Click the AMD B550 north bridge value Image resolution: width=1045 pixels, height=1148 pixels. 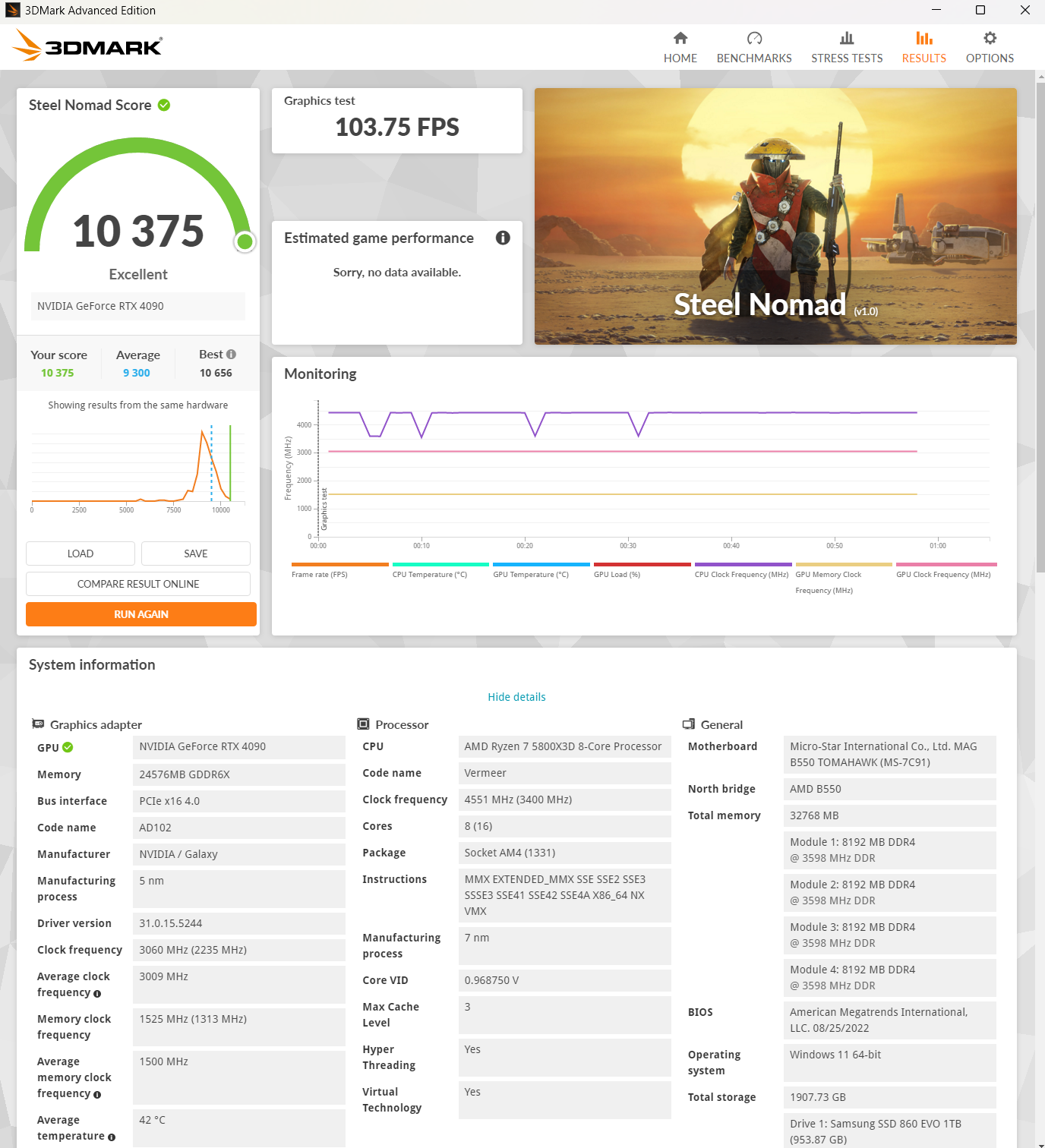coord(890,789)
